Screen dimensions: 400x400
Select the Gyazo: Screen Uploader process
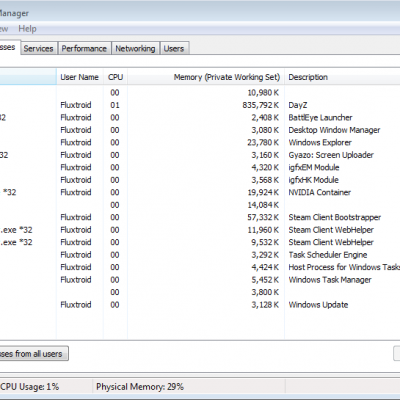[200, 155]
